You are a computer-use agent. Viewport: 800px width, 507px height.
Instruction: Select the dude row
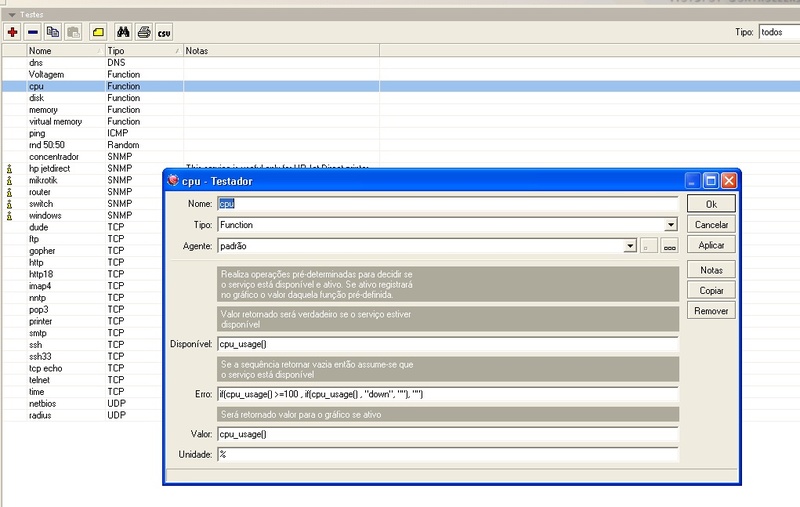coord(82,227)
